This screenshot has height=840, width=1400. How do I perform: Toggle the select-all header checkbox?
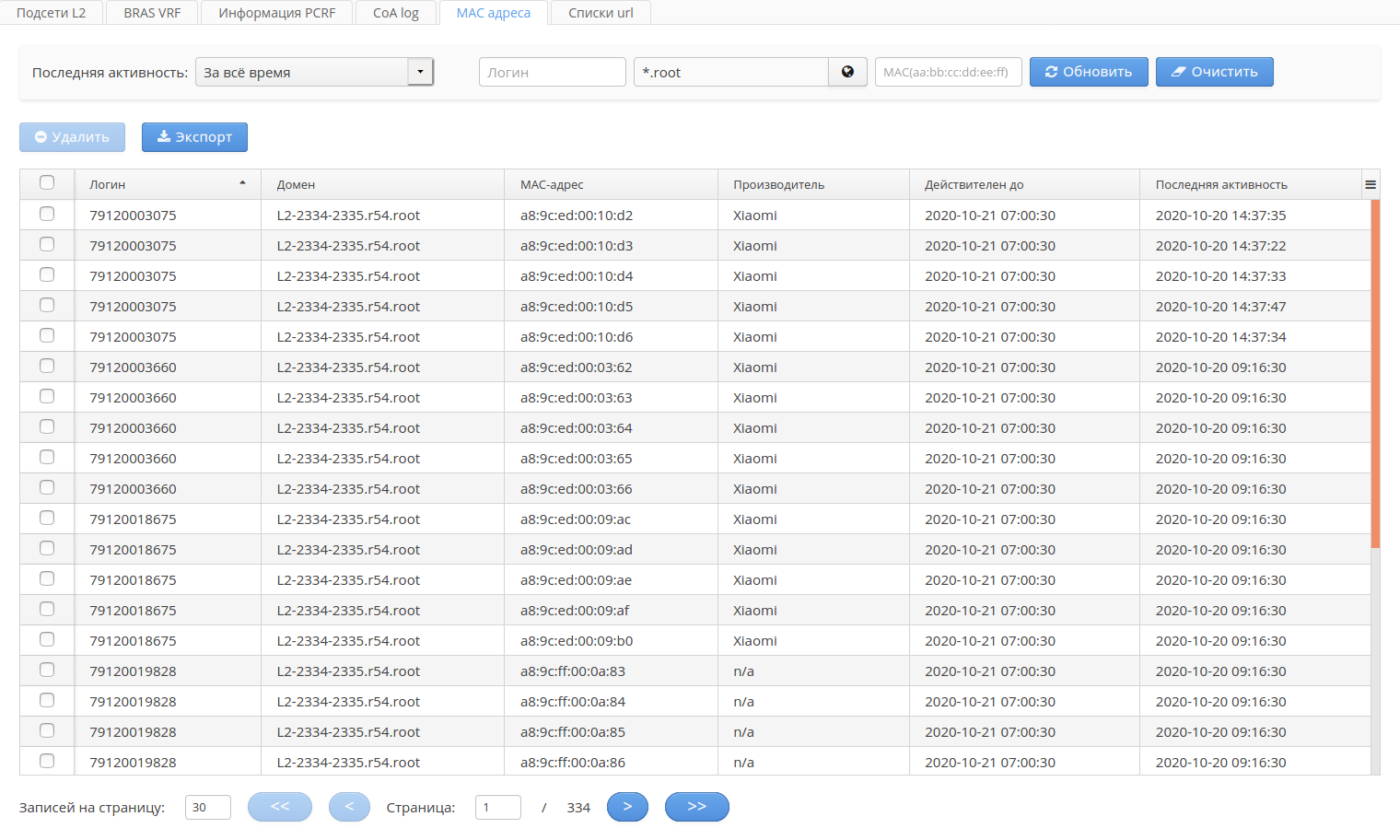(x=47, y=183)
